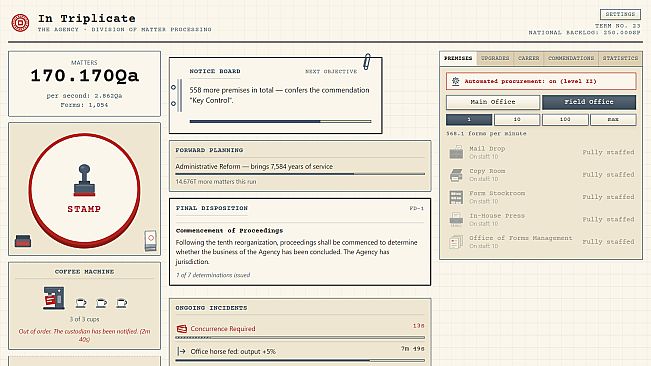Image resolution: width=651 pixels, height=366 pixels.
Task: Click the Concurrence Required incident label
Action: click(223, 329)
